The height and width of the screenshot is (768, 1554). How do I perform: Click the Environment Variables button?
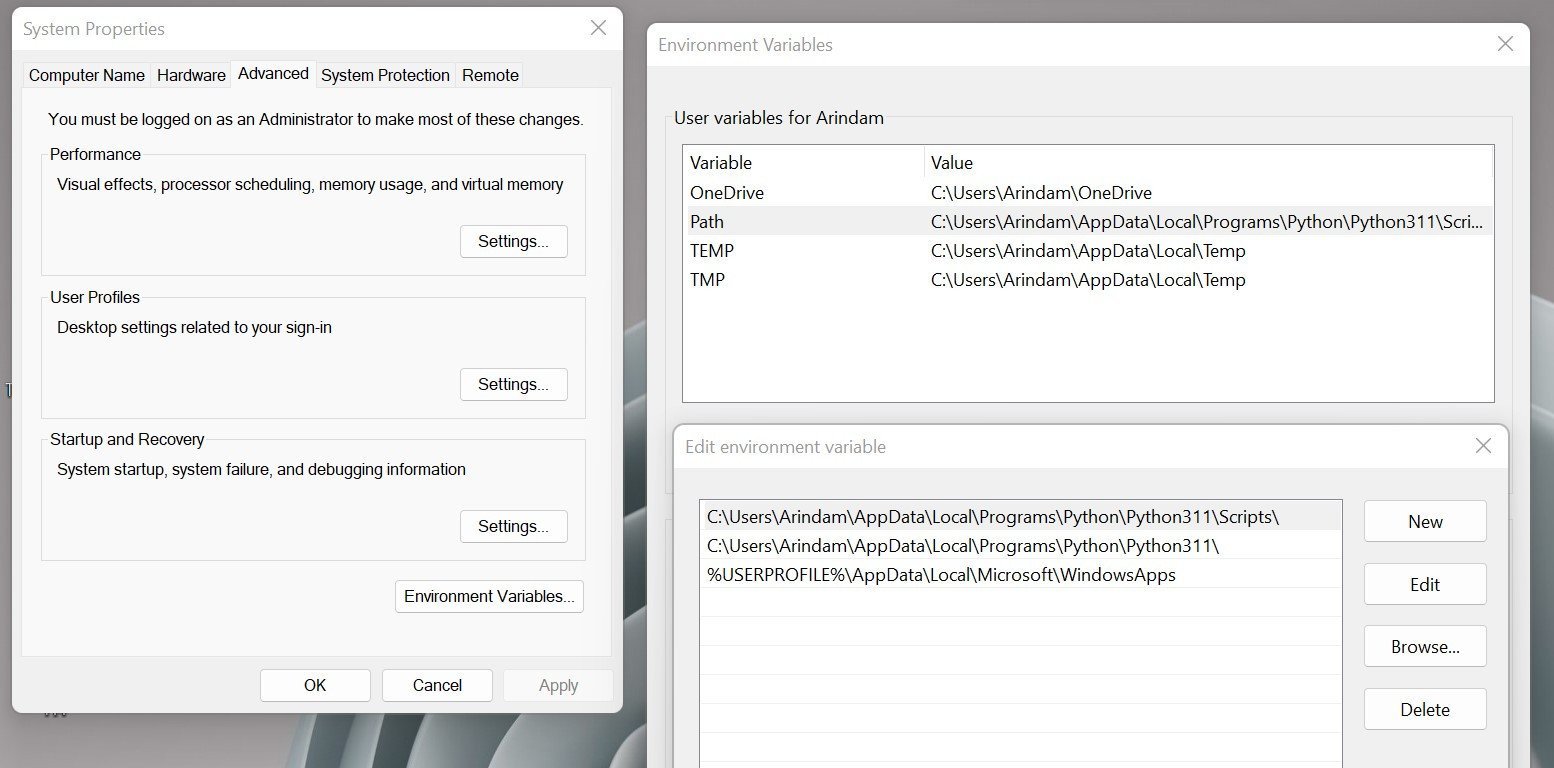pyautogui.click(x=489, y=596)
